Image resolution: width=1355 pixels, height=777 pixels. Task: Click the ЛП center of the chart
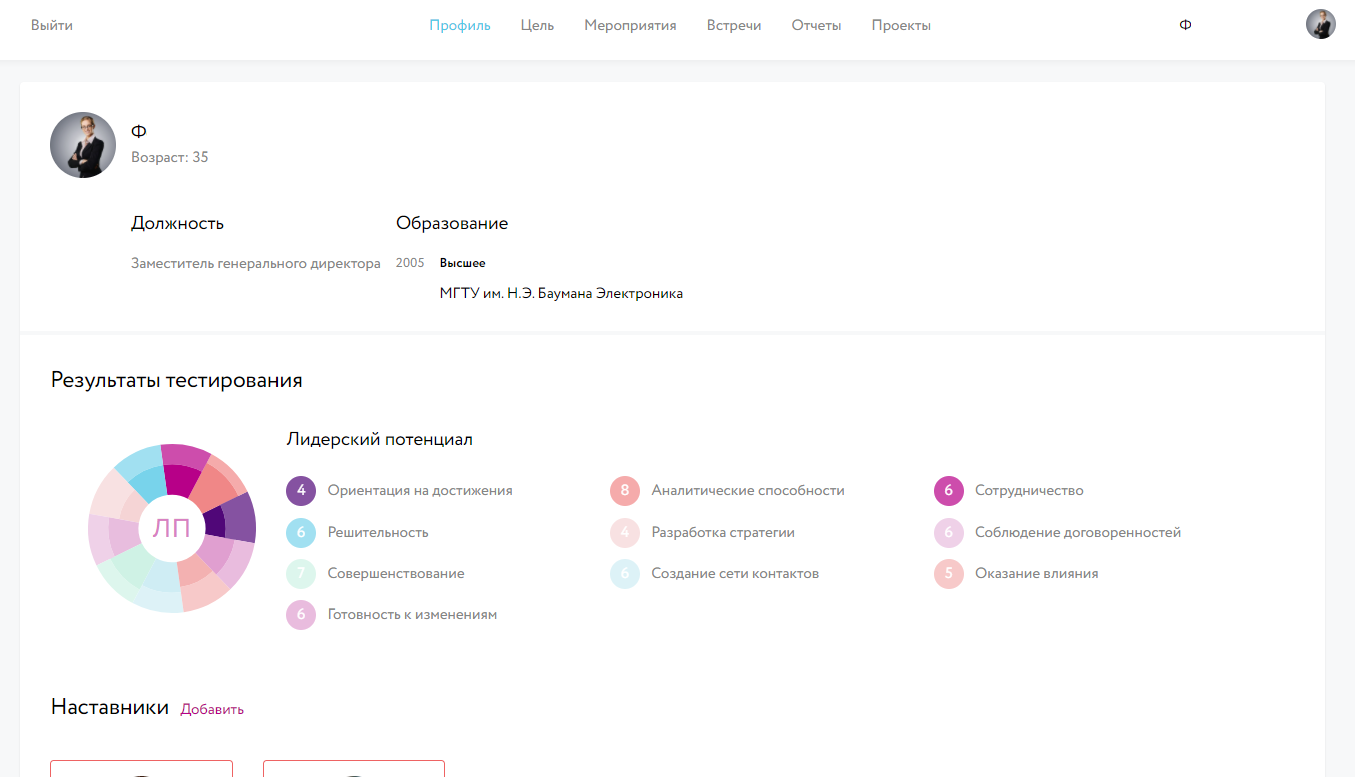click(171, 528)
